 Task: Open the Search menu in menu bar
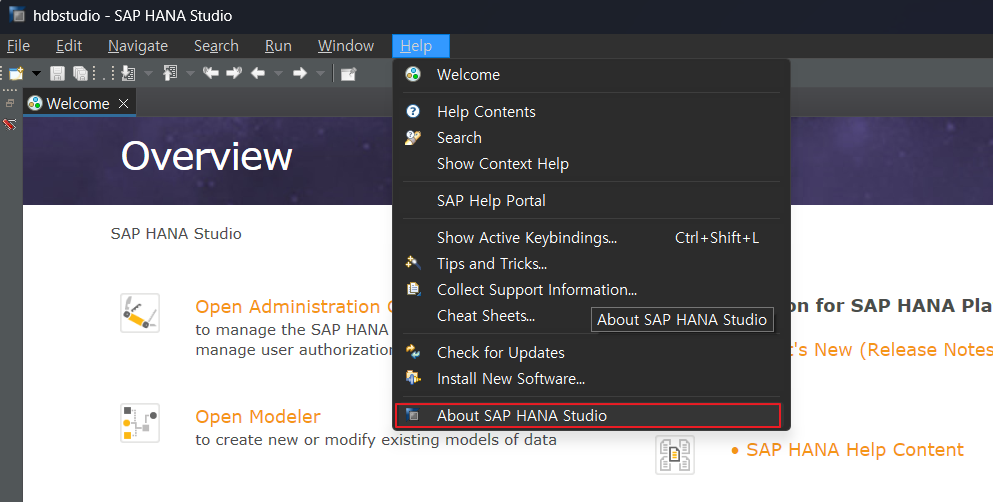tap(216, 46)
